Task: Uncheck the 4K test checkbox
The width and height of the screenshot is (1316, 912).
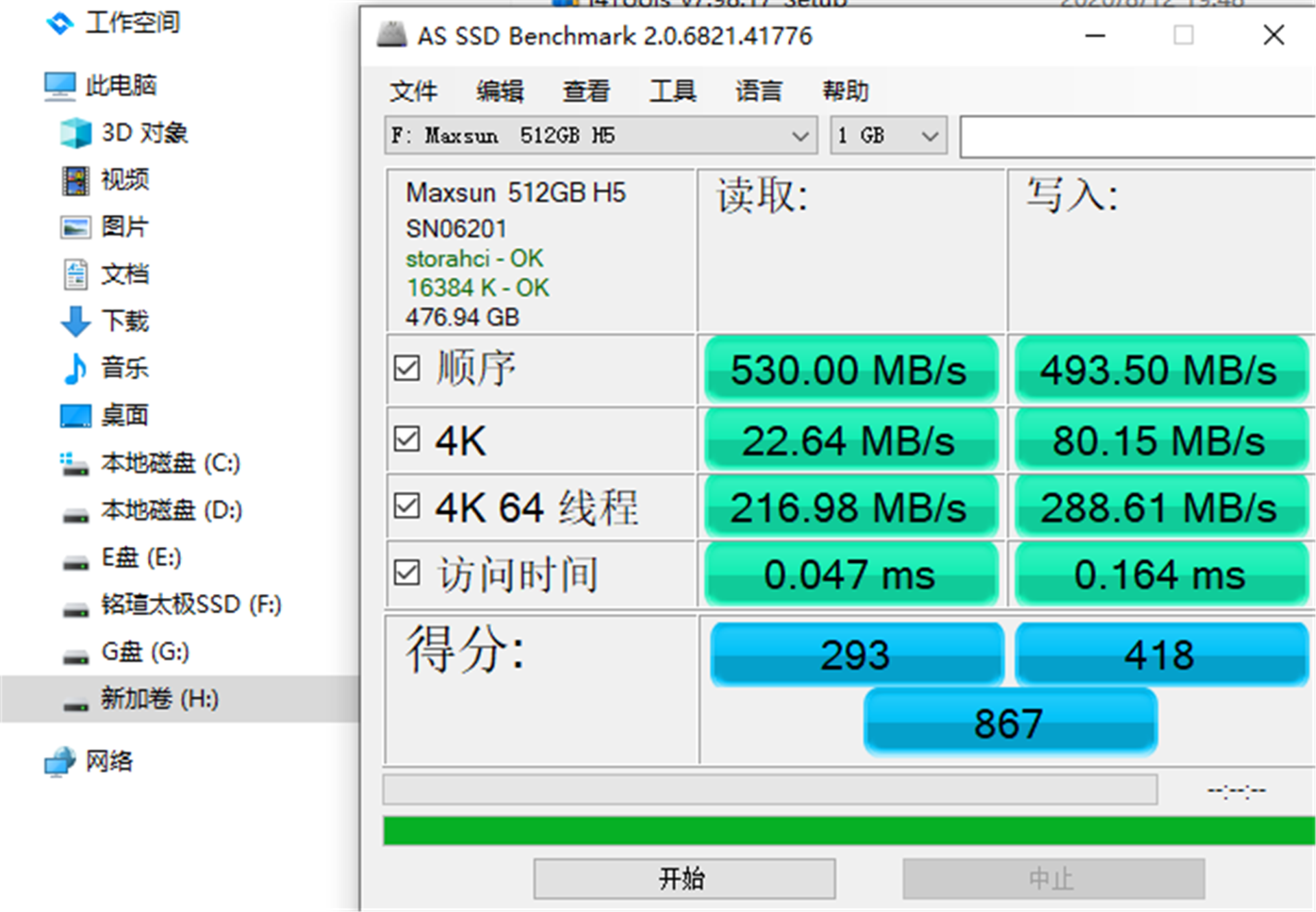Action: (407, 439)
